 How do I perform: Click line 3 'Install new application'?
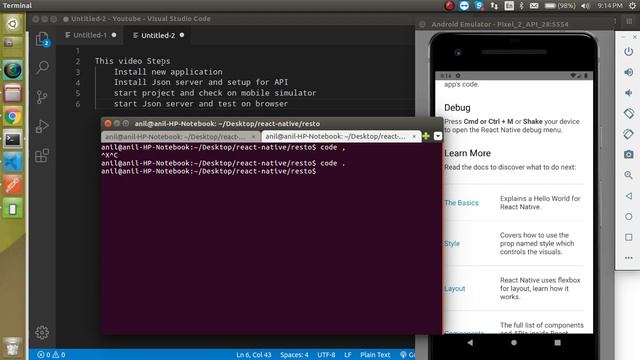click(x=168, y=72)
